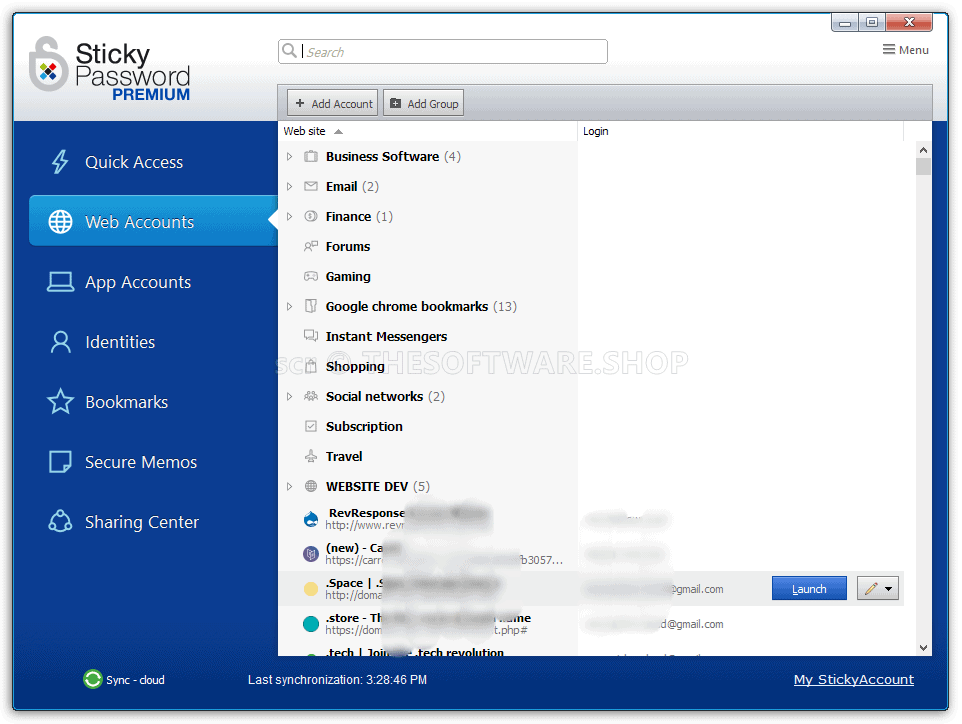The image size is (962, 724).
Task: Select the RevResponse account row
Action: (591, 519)
